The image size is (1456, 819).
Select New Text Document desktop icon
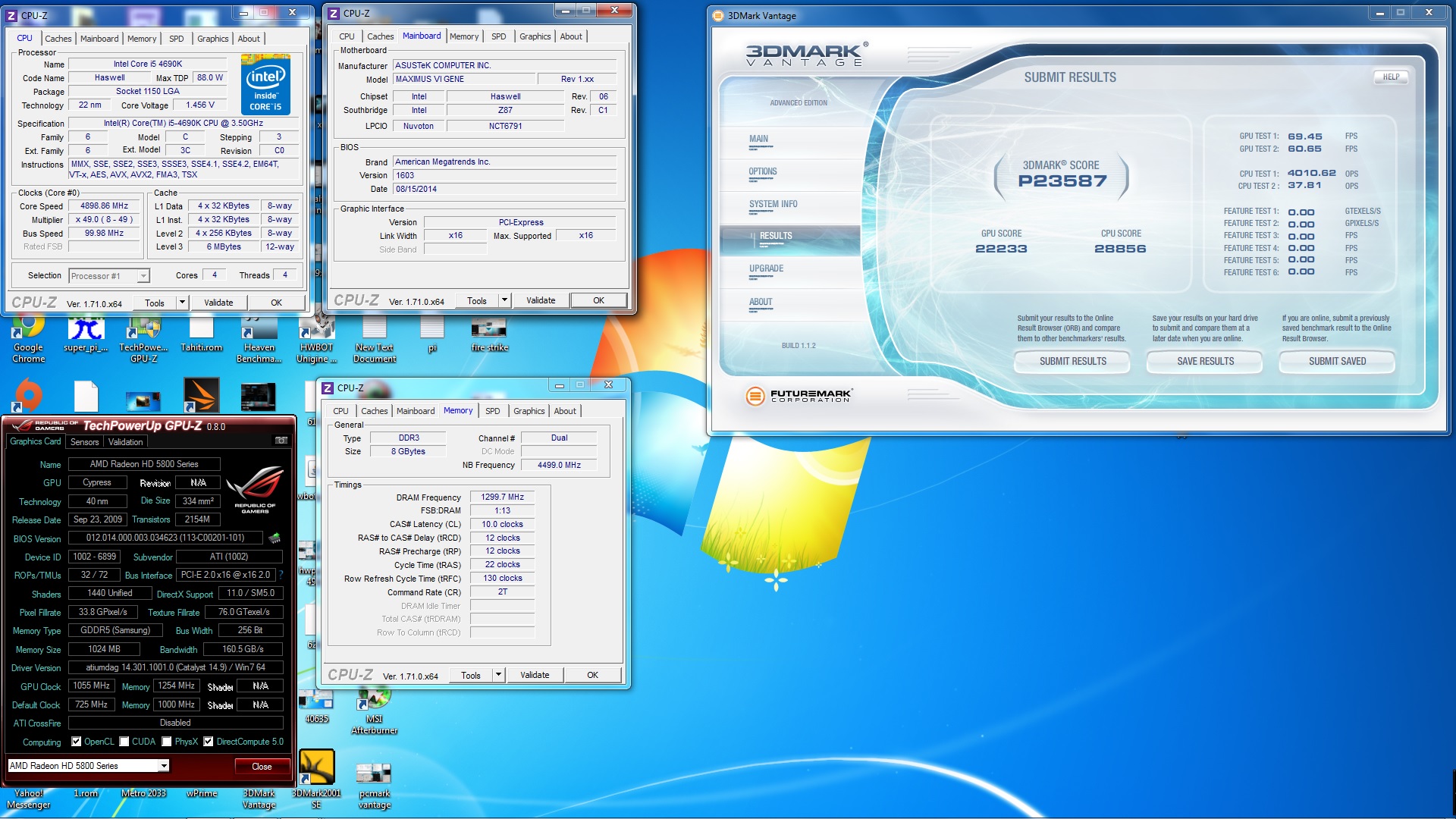point(375,337)
